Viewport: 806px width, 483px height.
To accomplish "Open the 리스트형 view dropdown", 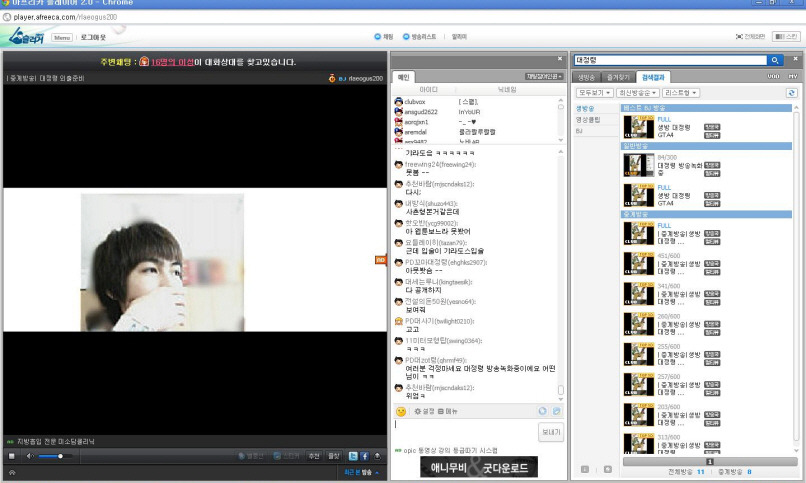I will pyautogui.click(x=681, y=93).
